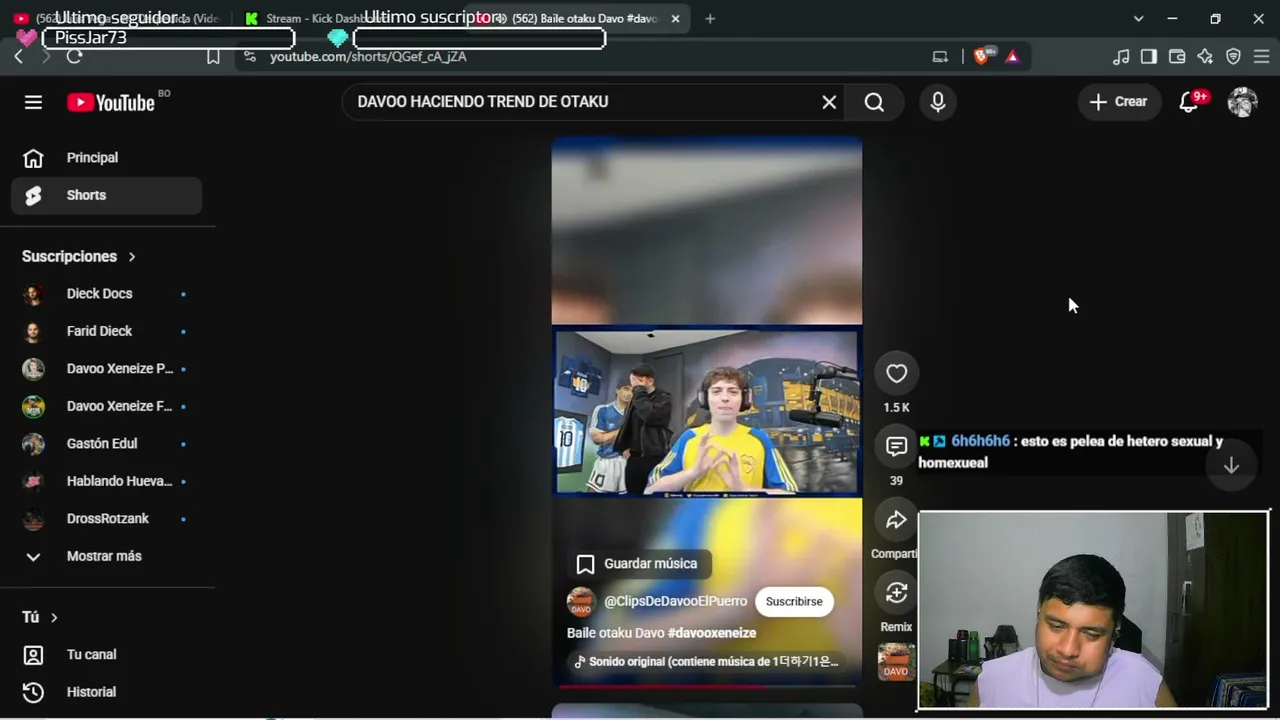Select Shorts in the sidebar
Viewport: 1280px width, 720px height.
107,196
